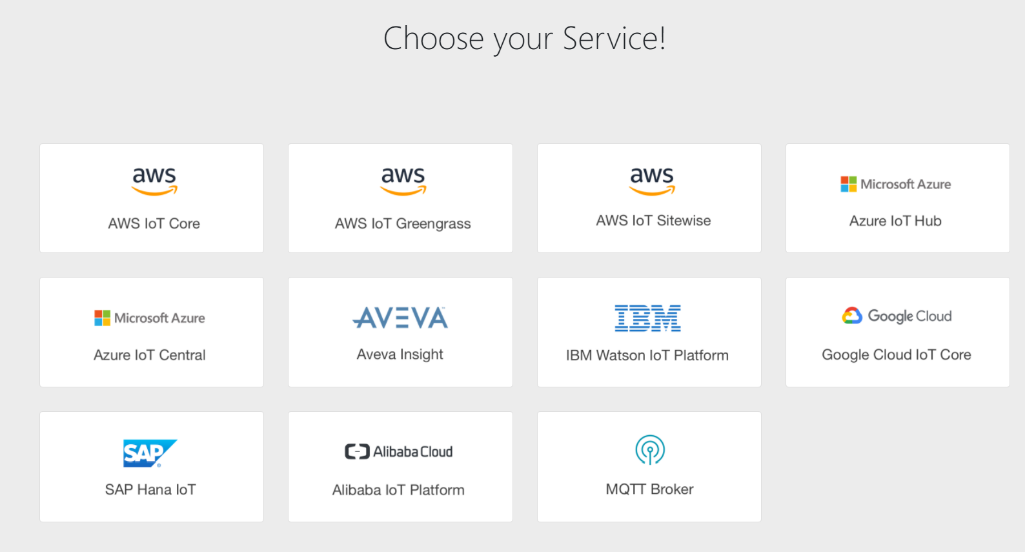Screen dimensions: 1025x552
Task: Choose the AWS IoT Greengrass label
Action: [x=403, y=224]
